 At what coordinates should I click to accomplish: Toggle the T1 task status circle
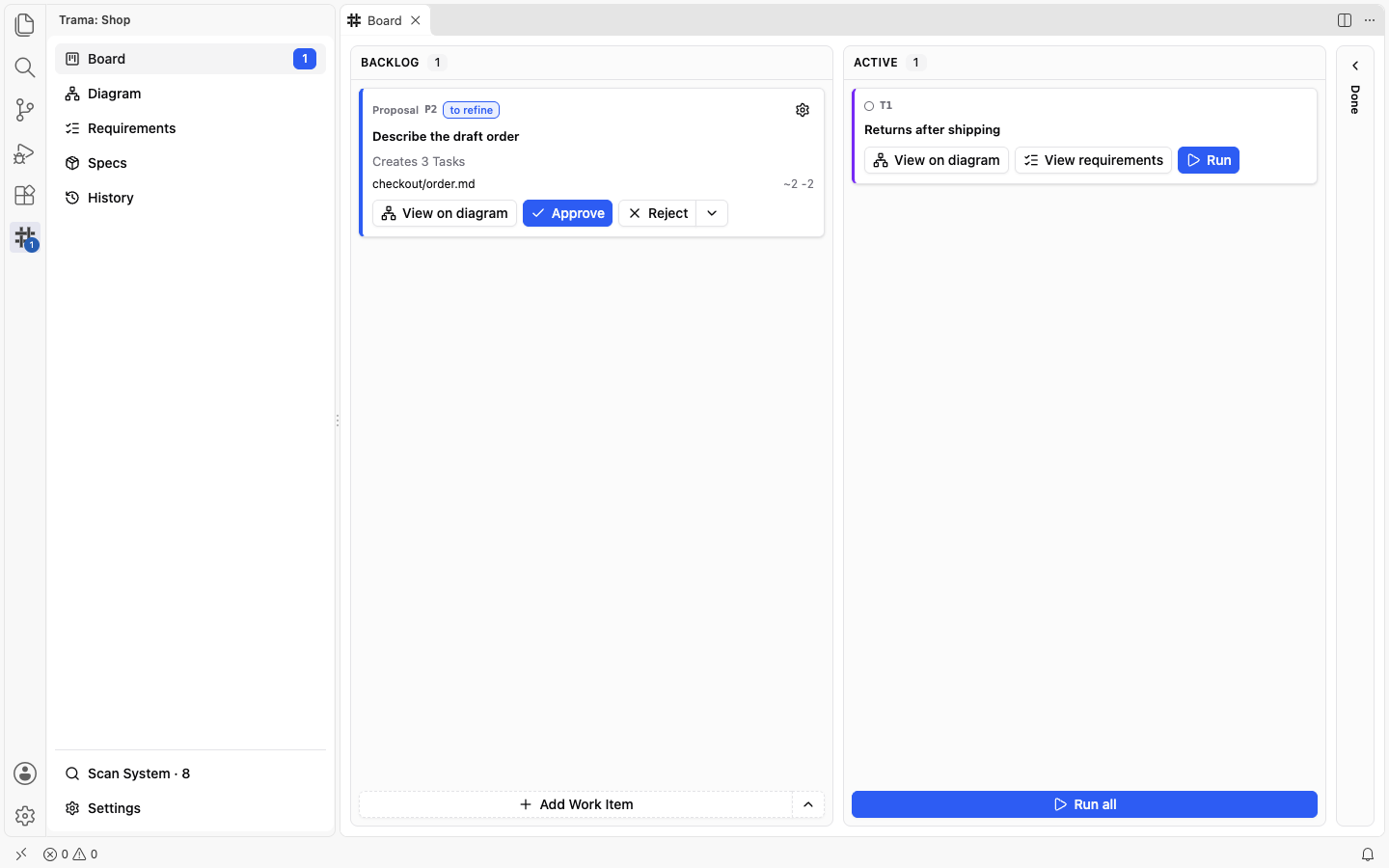coord(869,106)
